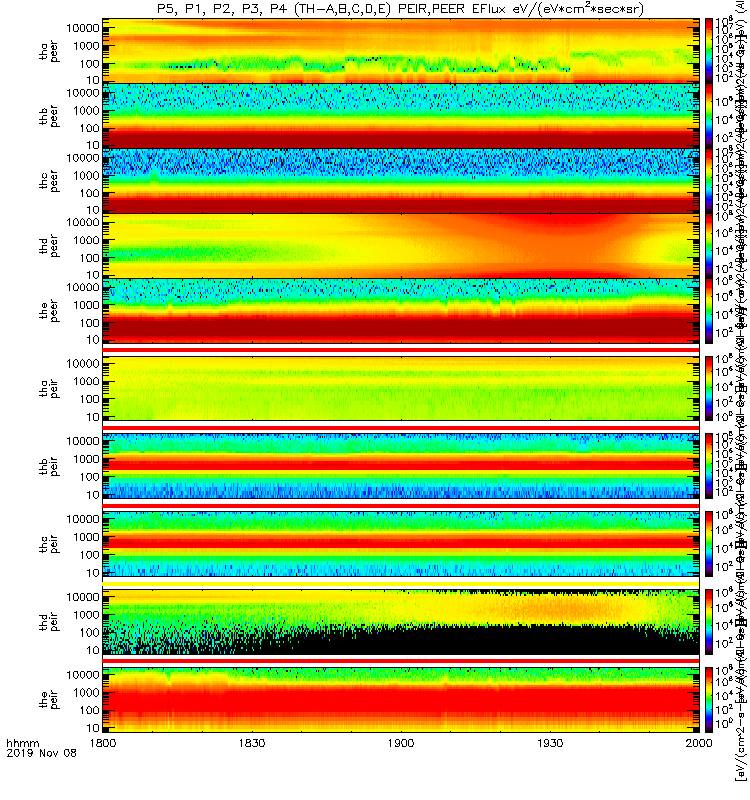This screenshot has width=750, height=800.
Task: Click the color bar beside thb peir panel
Action: 709,466
